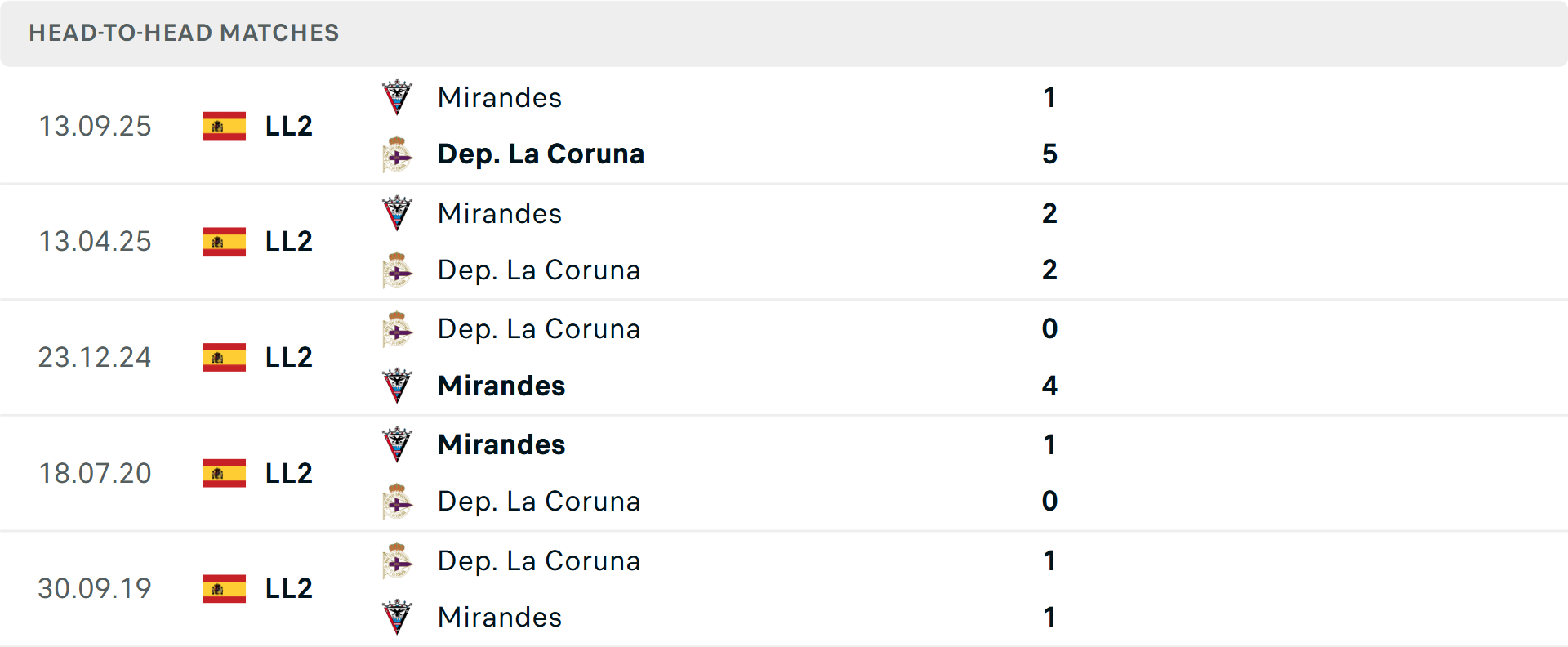Viewport: 1568px width, 647px height.
Task: Select the 30.09.19 match date
Action: 95,588
